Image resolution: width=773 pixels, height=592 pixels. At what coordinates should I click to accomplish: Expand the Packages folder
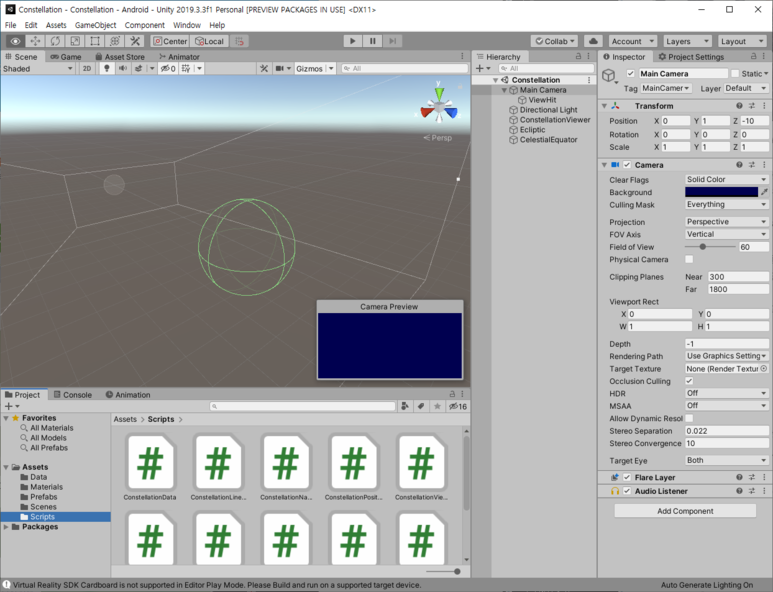tap(6, 526)
